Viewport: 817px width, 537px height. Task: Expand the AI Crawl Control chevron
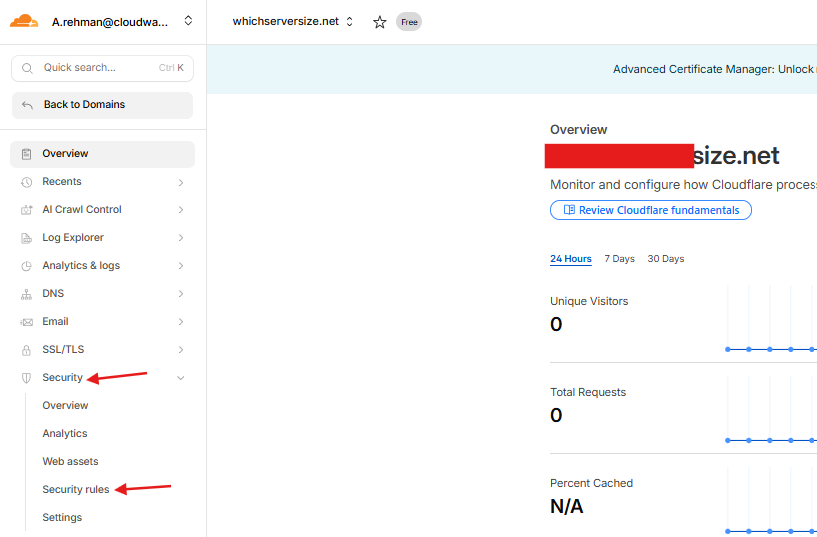coord(181,210)
